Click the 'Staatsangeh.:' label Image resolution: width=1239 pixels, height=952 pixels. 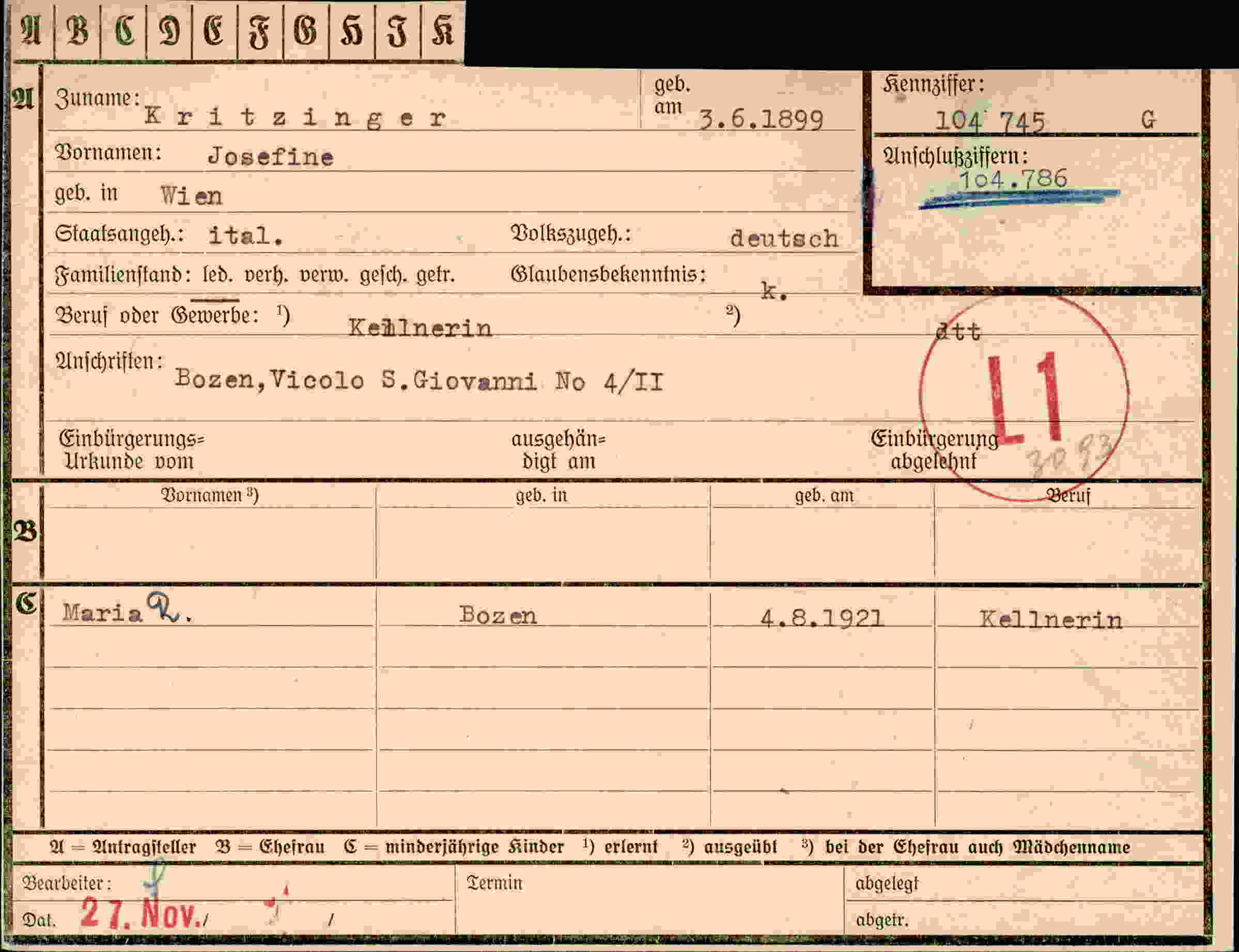119,234
